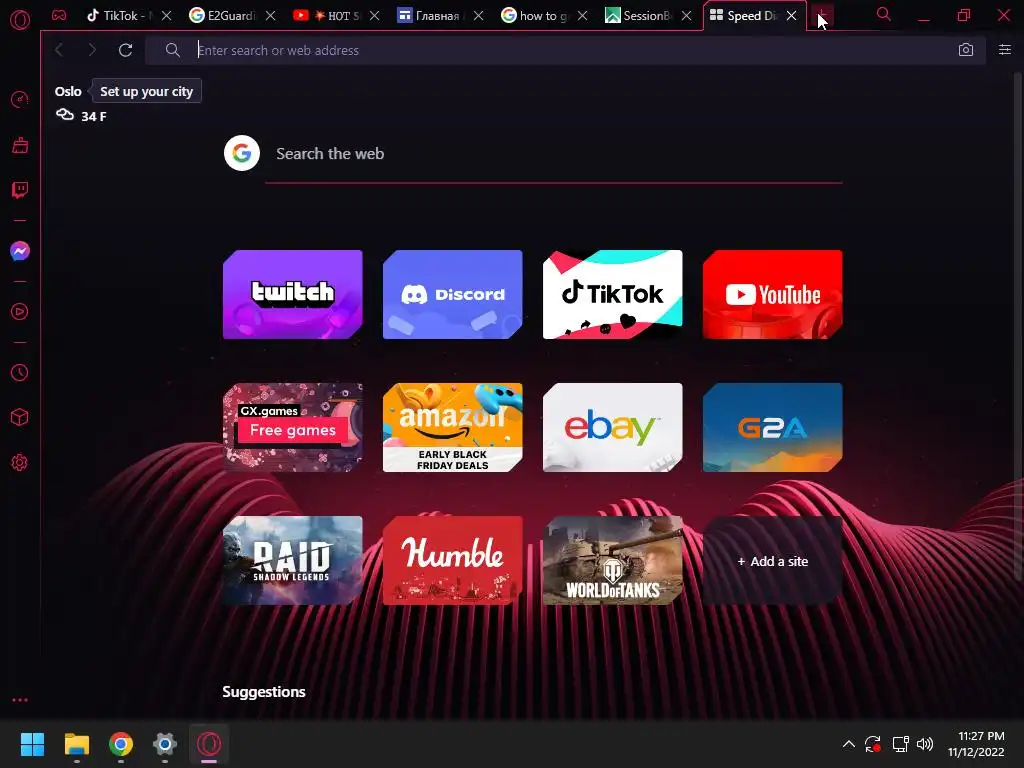Open the YouTube speed dial tile

pyautogui.click(x=773, y=294)
